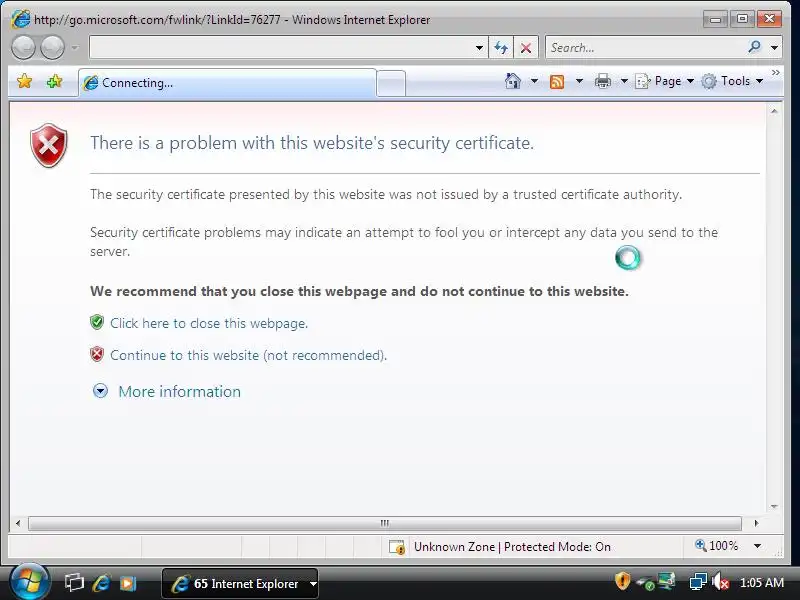Open the Page menu
The image size is (800, 600).
tap(664, 81)
